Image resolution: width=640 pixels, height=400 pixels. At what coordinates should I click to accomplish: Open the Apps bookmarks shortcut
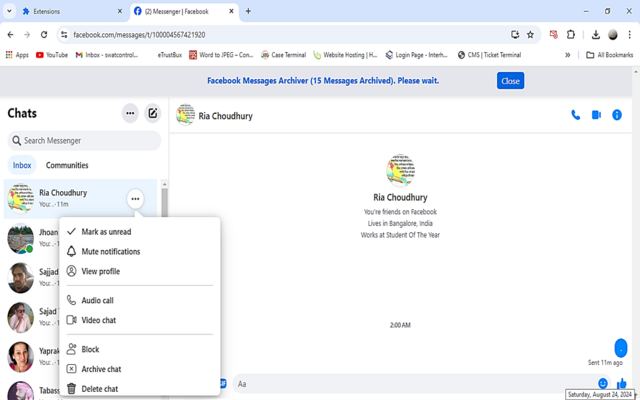(x=17, y=55)
